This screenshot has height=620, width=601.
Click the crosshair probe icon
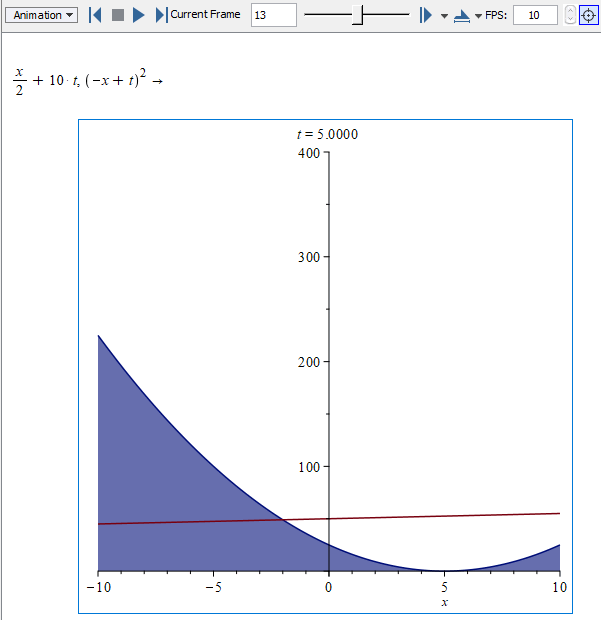(588, 15)
